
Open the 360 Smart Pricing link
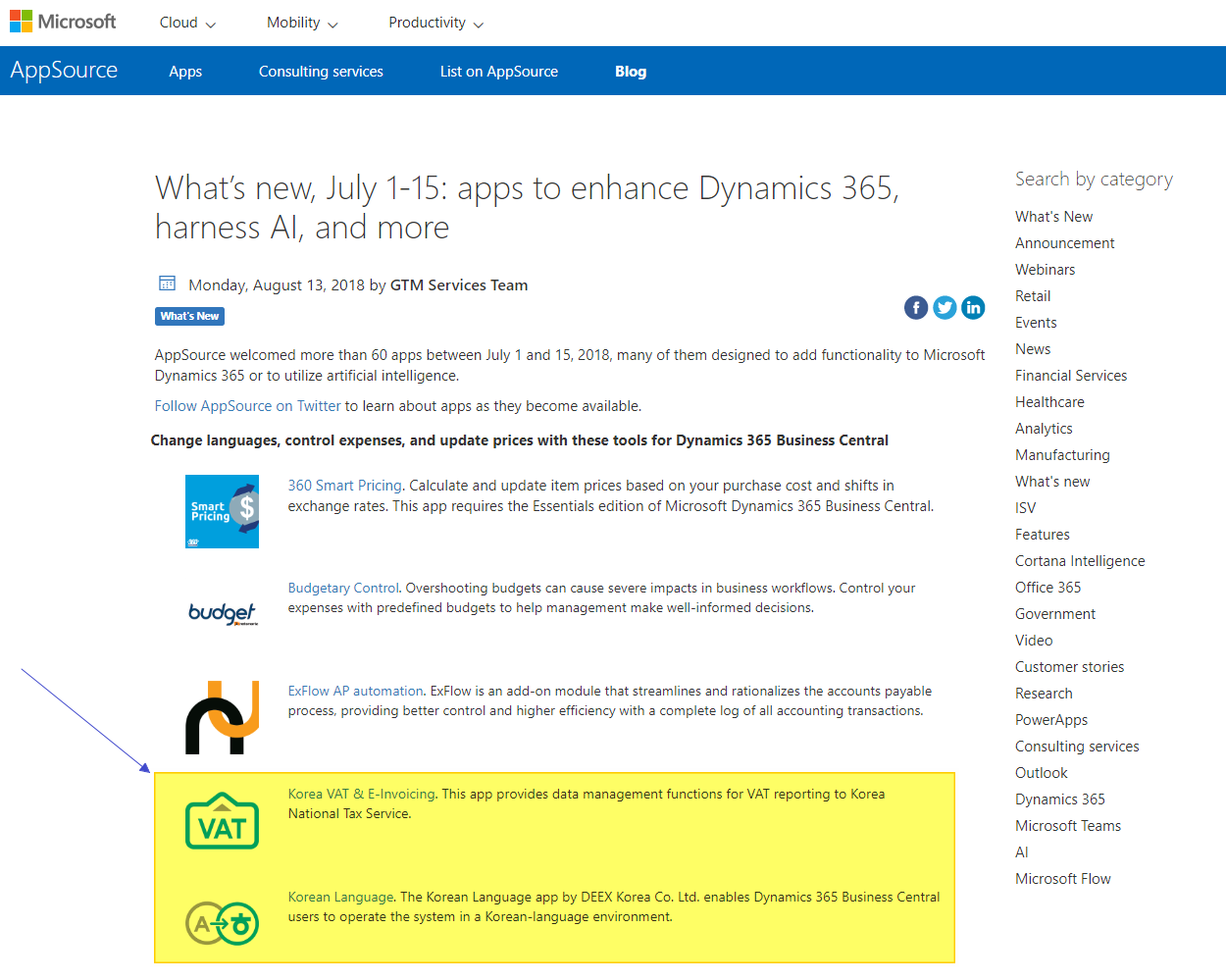pos(344,486)
